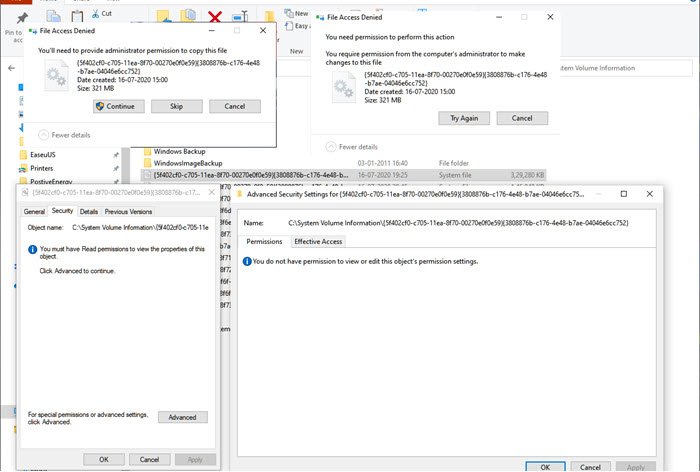700x472 pixels.
Task: Select the PostiveEnergy folder in the sidebar
Action: point(51,181)
